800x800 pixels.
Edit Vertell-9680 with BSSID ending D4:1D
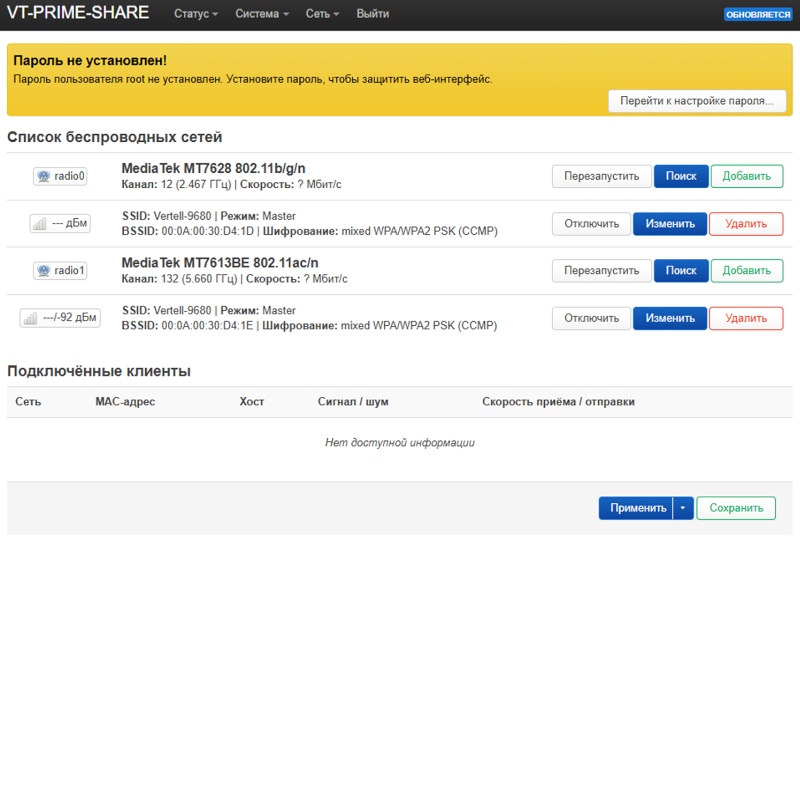(670, 223)
